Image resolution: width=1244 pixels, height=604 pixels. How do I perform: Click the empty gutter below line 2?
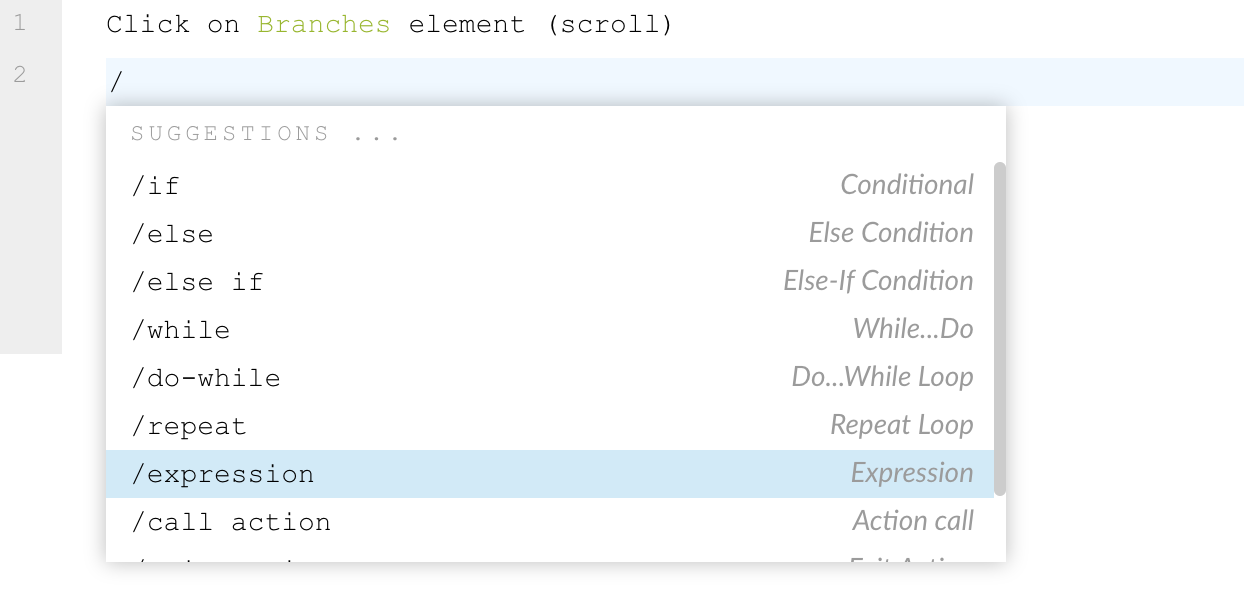point(31,228)
